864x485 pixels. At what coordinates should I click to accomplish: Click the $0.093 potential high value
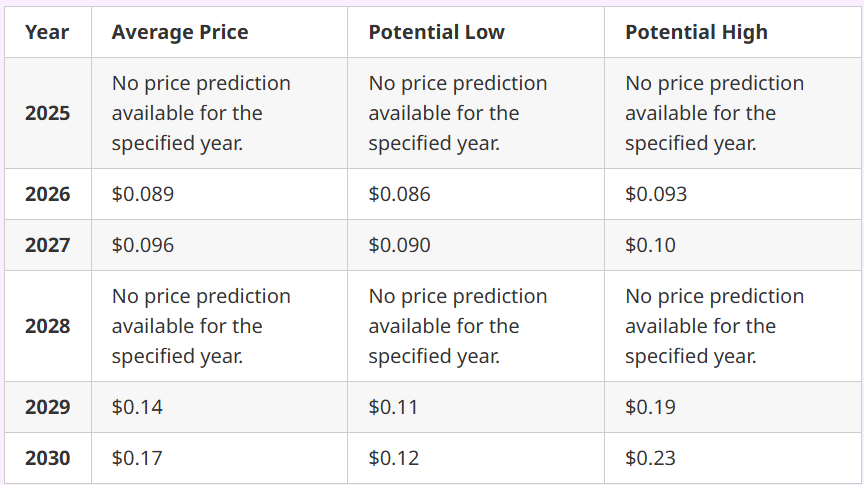coord(656,194)
